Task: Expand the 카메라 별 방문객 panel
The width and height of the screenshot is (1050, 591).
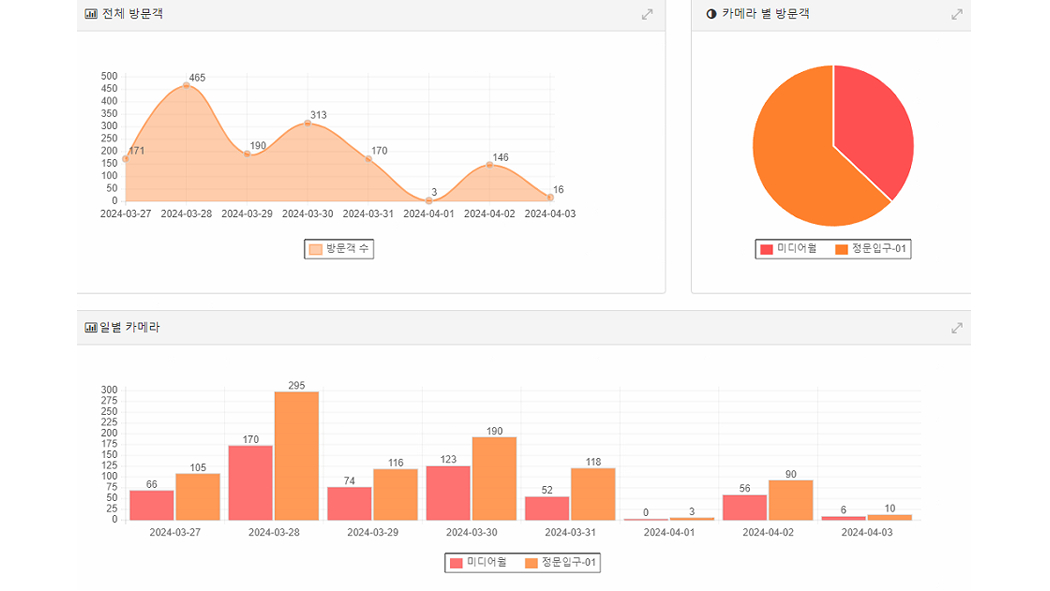Action: 957,14
